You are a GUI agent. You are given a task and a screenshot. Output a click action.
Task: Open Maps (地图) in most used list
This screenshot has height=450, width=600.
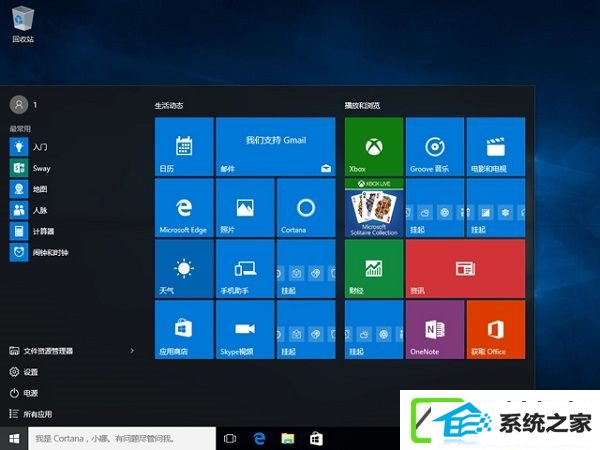[73, 189]
